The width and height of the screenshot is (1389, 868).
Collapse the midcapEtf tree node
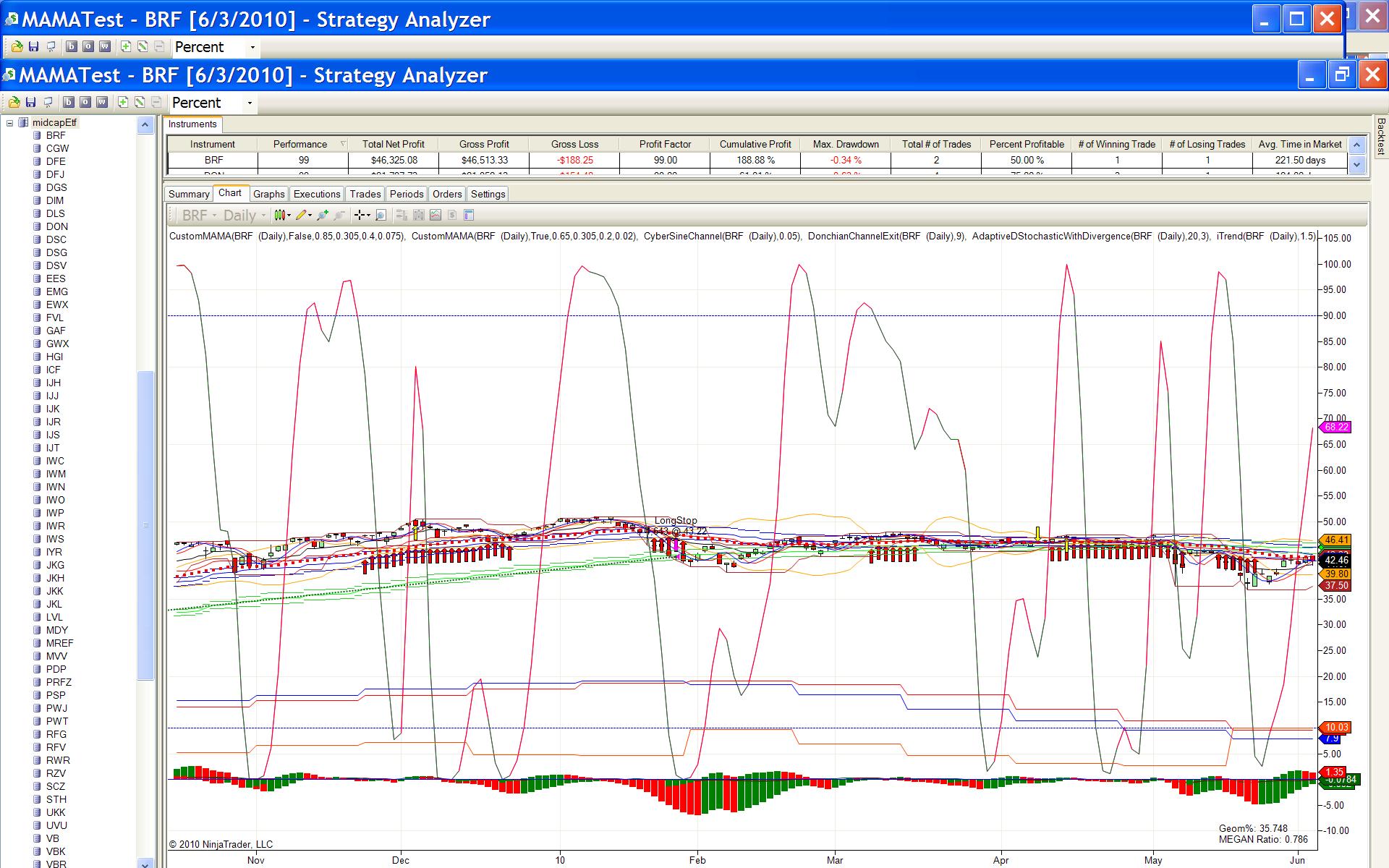click(x=10, y=123)
